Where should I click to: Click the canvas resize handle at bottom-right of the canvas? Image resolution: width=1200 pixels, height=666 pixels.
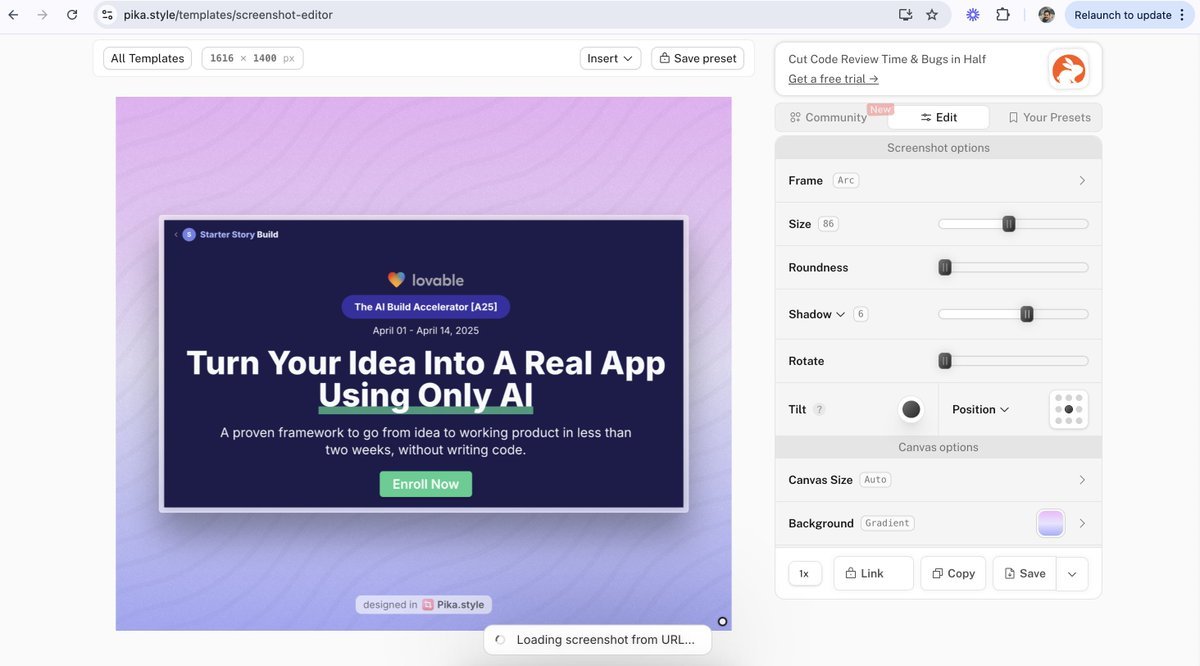point(722,622)
